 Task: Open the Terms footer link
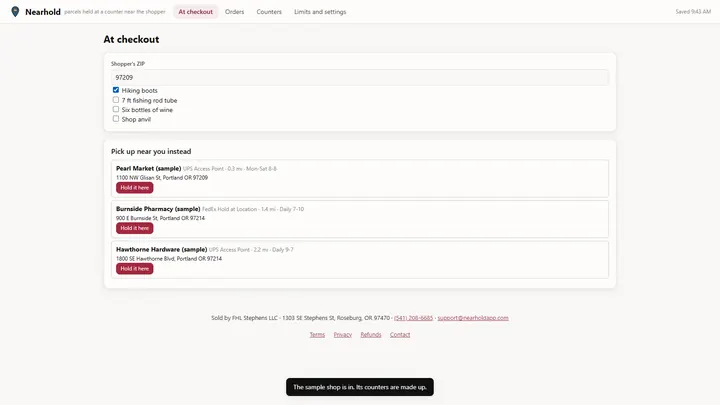[317, 335]
